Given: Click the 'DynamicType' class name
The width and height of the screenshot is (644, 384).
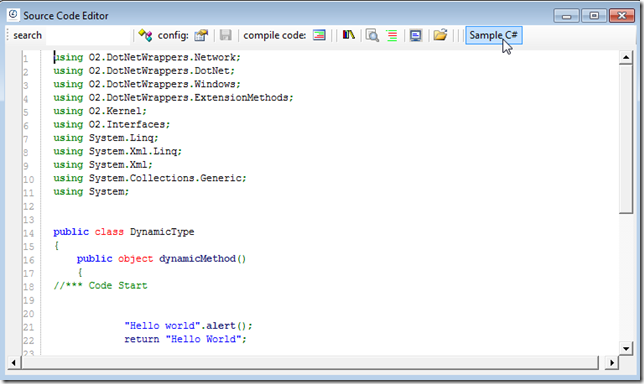Looking at the screenshot, I should coord(162,232).
